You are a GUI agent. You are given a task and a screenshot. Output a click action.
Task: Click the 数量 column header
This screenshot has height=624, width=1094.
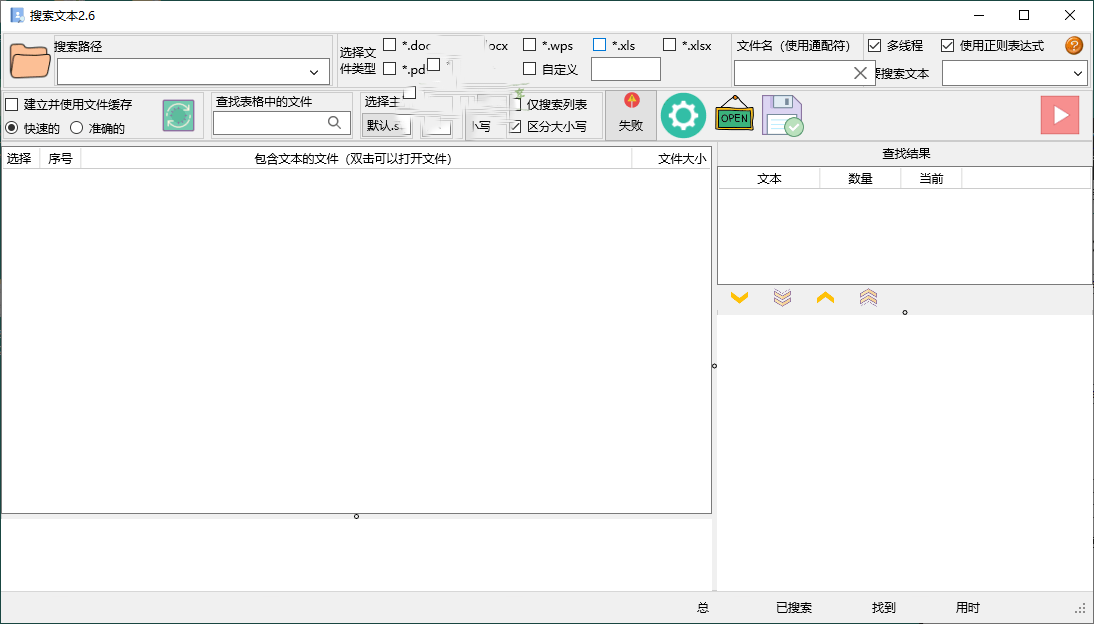point(860,179)
